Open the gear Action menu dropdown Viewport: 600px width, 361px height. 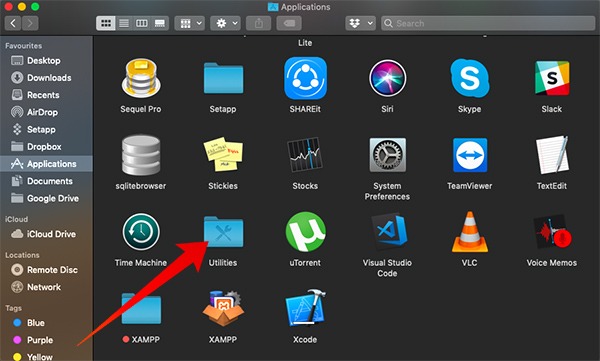pyautogui.click(x=225, y=23)
